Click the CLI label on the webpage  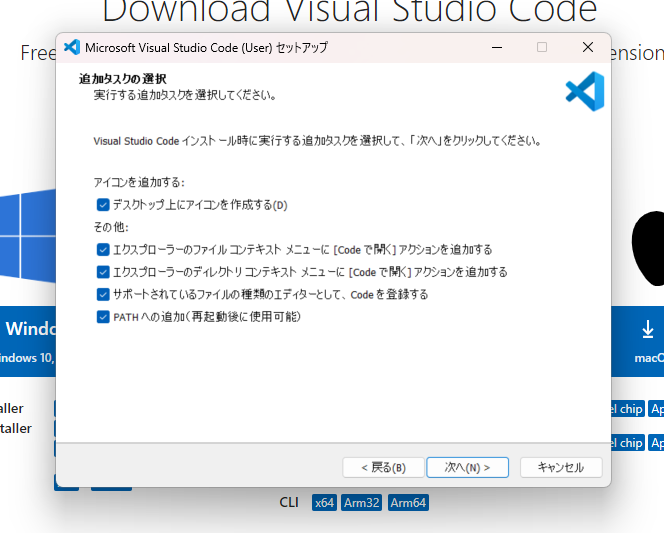pyautogui.click(x=289, y=503)
